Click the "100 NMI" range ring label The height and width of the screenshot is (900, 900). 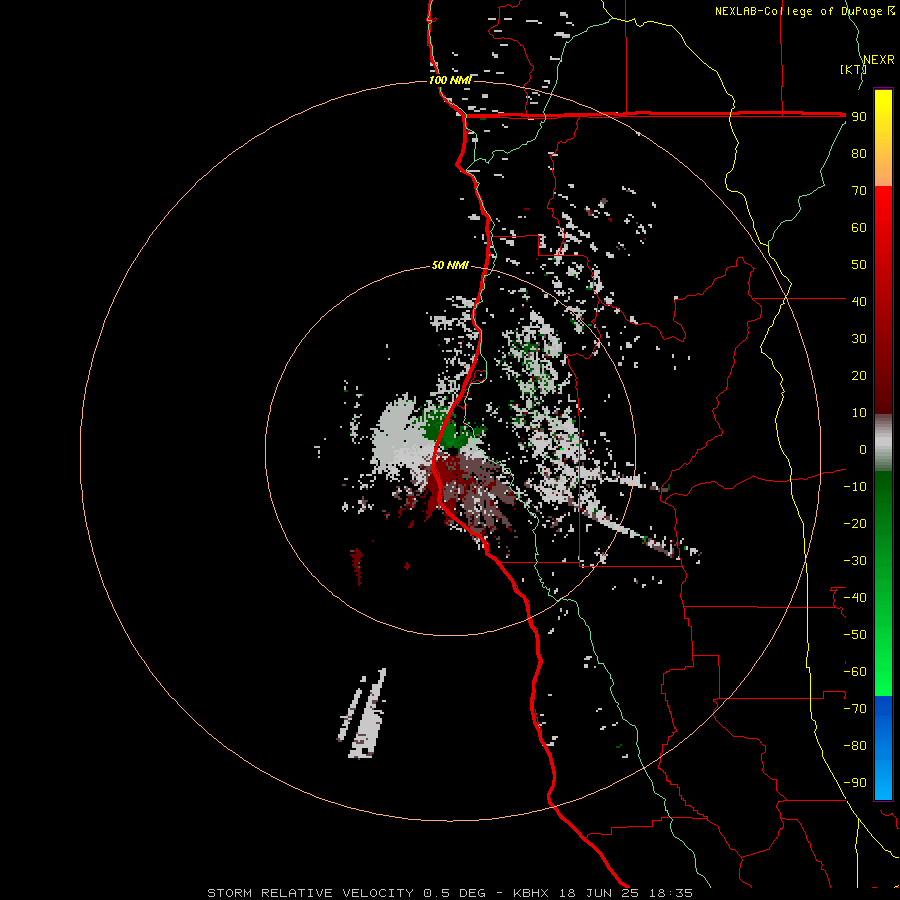(x=450, y=80)
